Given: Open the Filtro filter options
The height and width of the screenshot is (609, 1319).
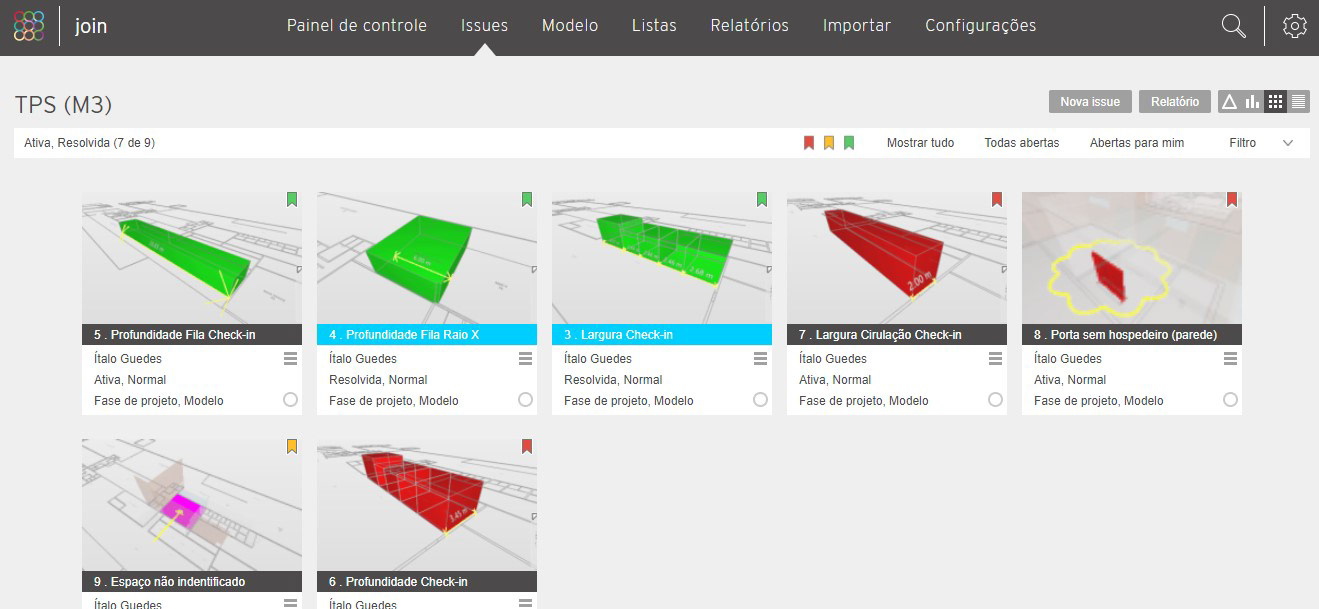Looking at the screenshot, I should click(x=1242, y=143).
